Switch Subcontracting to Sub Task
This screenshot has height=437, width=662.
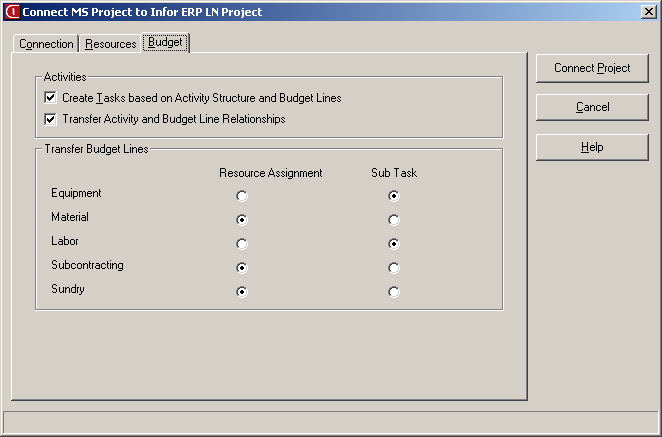click(x=394, y=268)
